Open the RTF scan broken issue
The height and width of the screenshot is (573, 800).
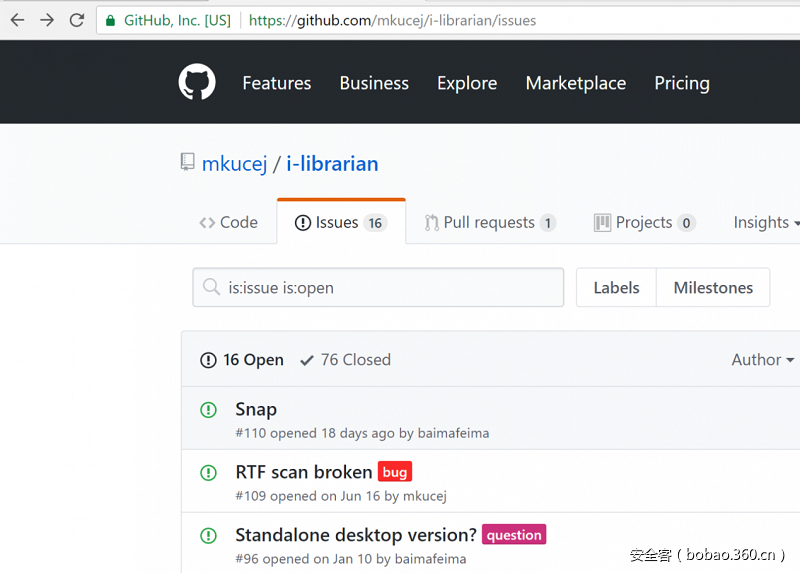point(304,472)
